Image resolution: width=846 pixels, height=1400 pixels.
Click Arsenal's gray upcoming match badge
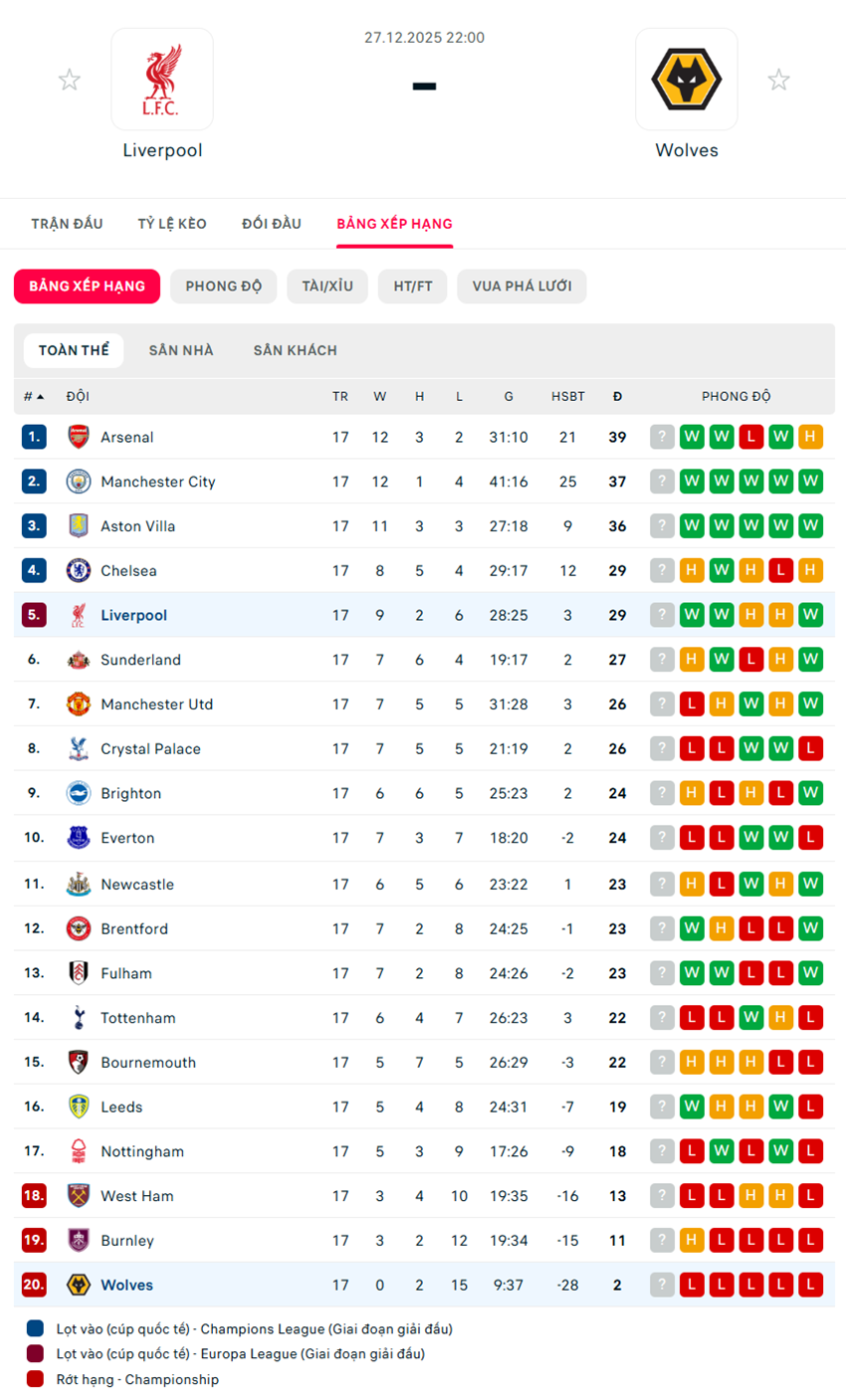tap(662, 437)
